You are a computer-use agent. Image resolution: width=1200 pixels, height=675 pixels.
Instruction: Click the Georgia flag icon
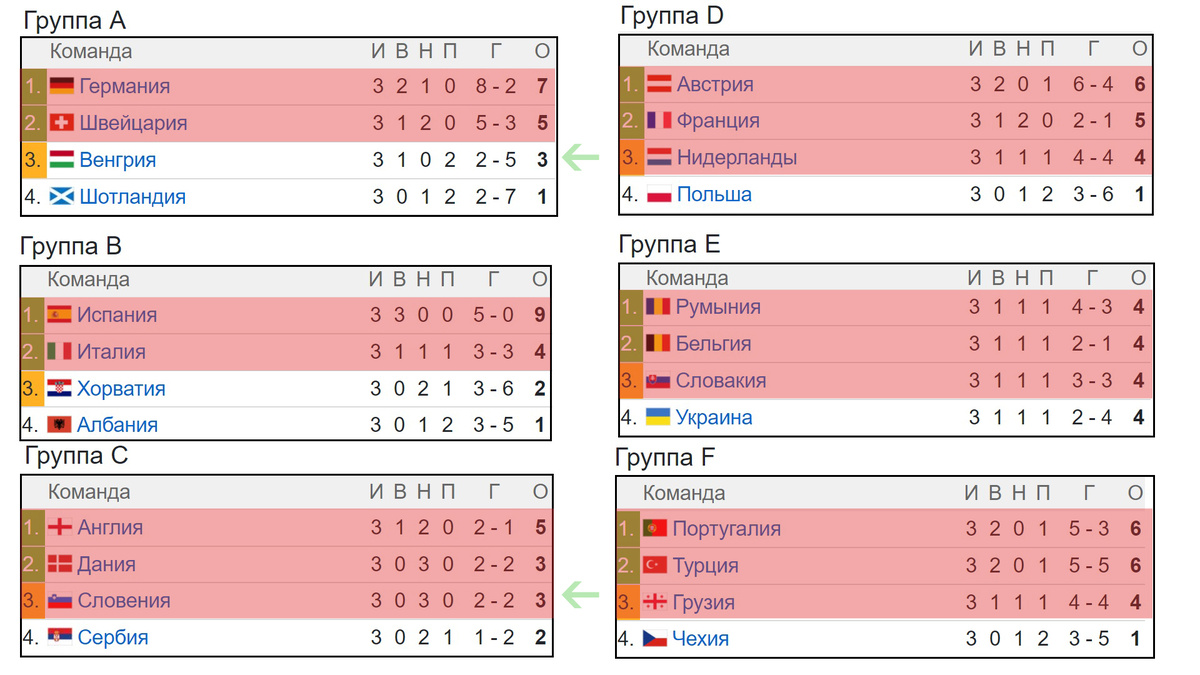(x=655, y=602)
